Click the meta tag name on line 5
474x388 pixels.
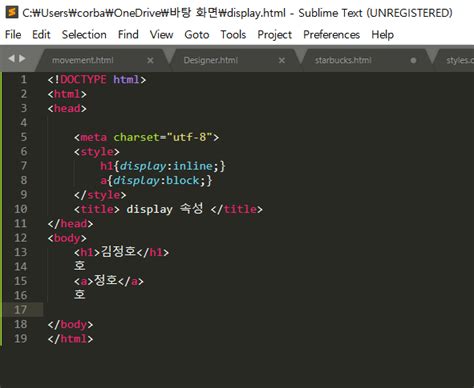pos(94,137)
